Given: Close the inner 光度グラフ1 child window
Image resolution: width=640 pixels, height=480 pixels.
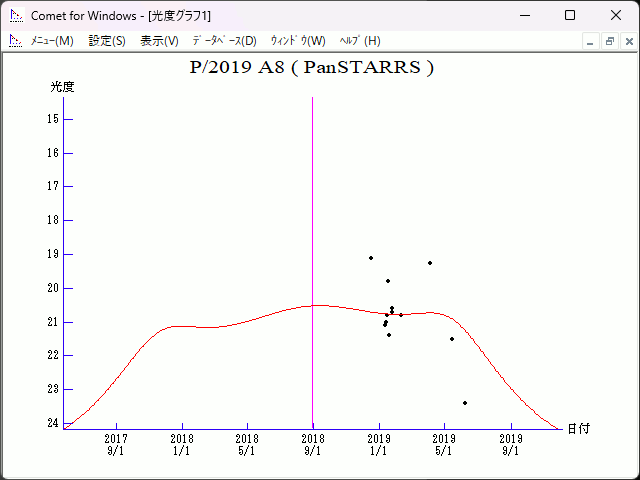Looking at the screenshot, I should pos(627,41).
